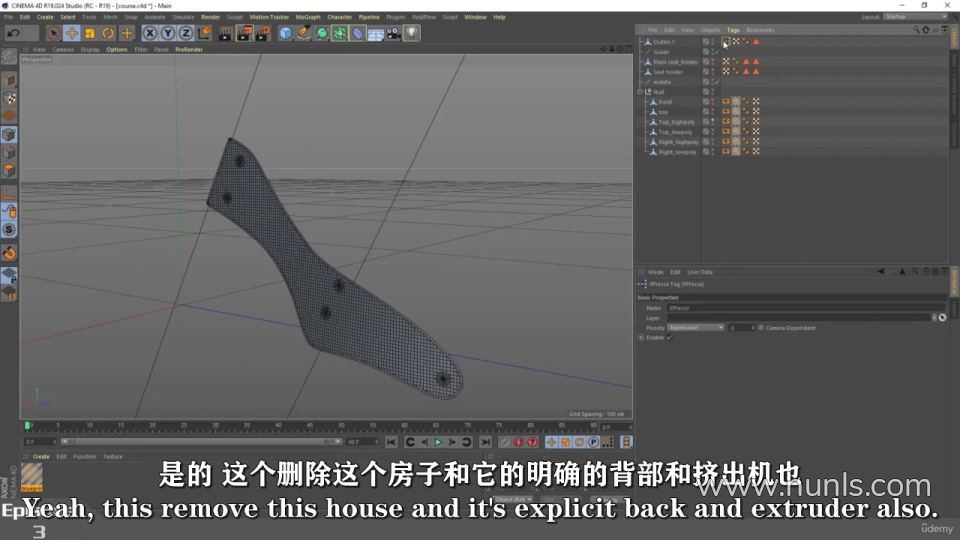Toggle X axis lock

150,33
